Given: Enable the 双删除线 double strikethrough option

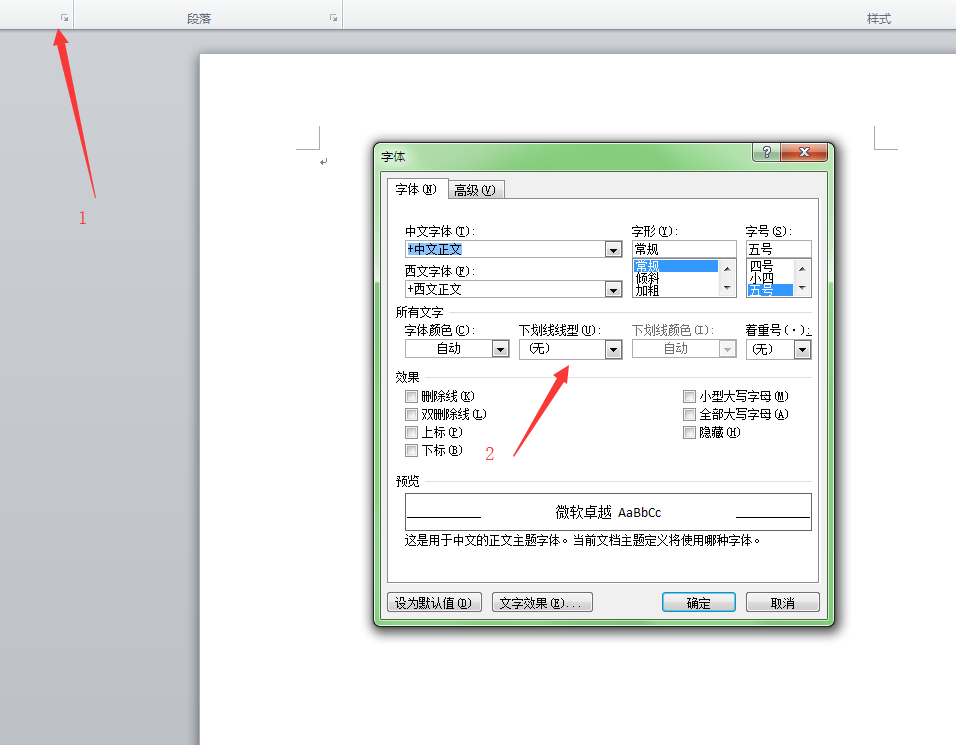Looking at the screenshot, I should (411, 414).
